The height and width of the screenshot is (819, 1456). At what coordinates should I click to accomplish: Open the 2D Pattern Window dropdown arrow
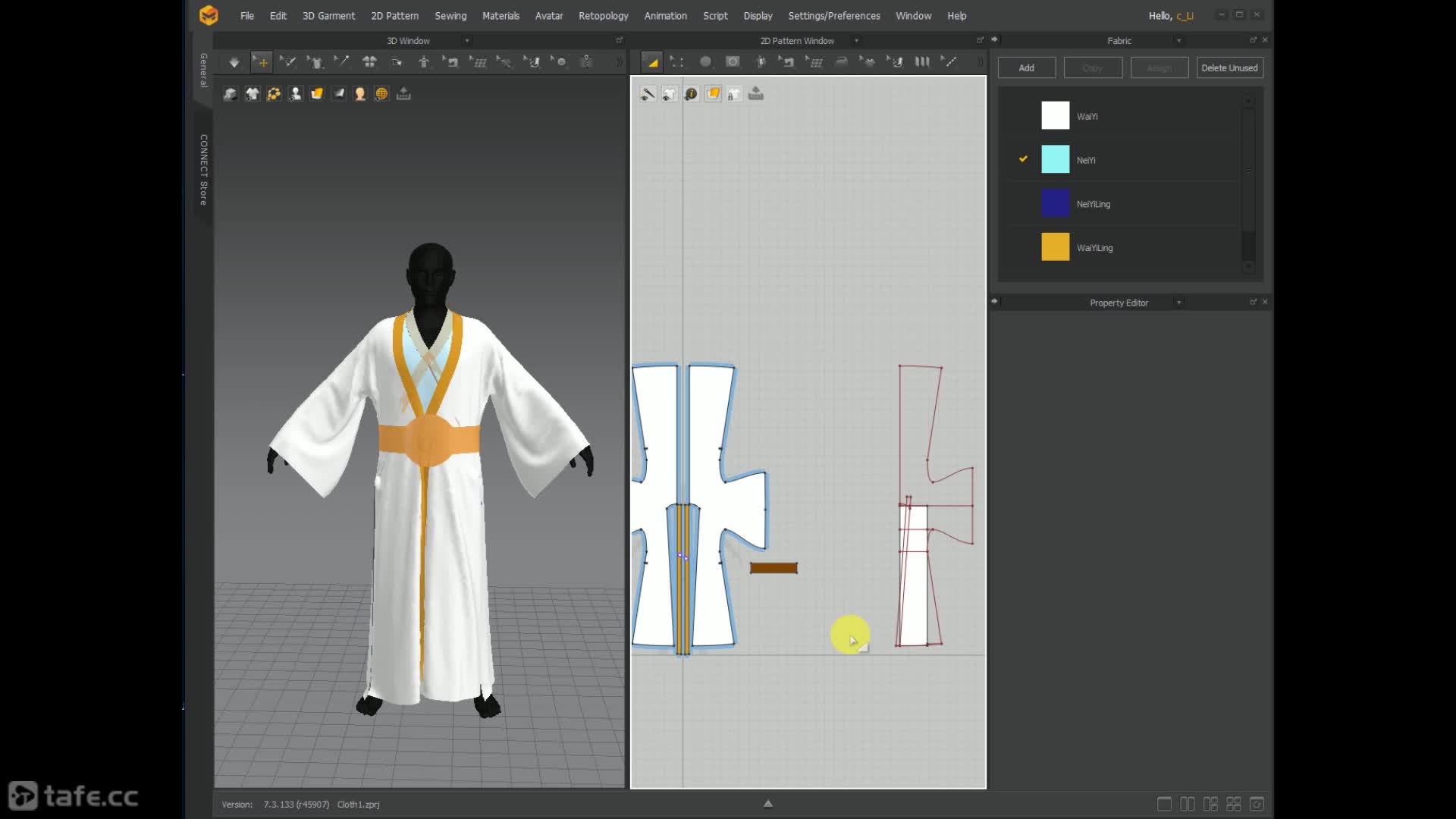point(856,41)
